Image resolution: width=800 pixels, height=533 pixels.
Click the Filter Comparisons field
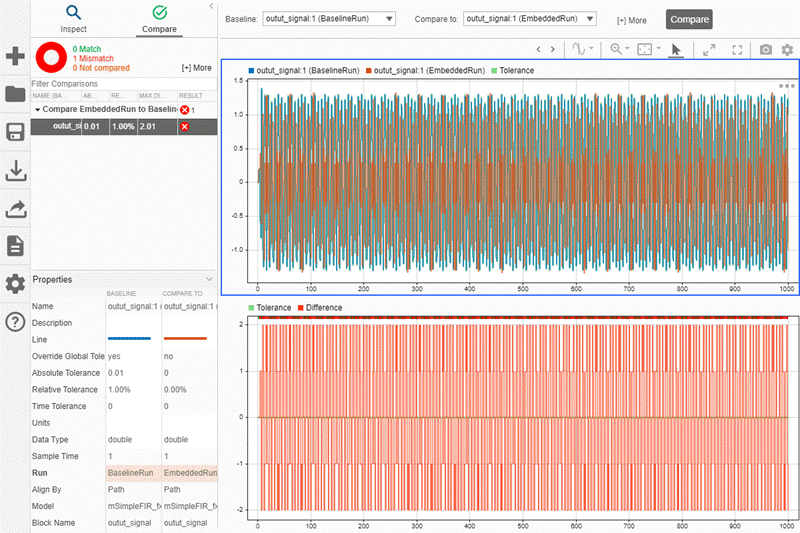110,84
